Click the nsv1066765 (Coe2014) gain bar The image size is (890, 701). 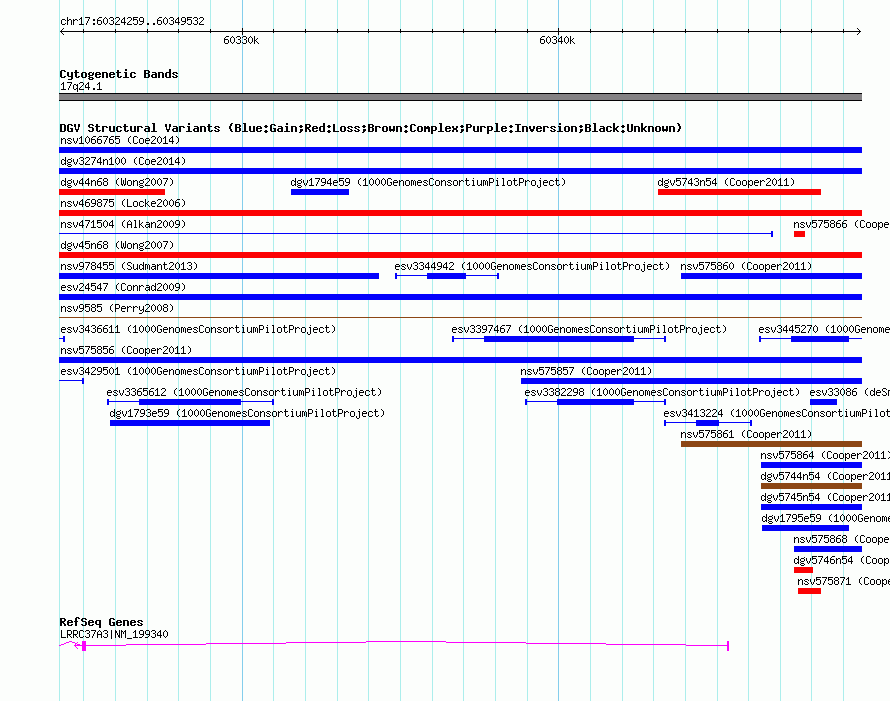[x=460, y=150]
